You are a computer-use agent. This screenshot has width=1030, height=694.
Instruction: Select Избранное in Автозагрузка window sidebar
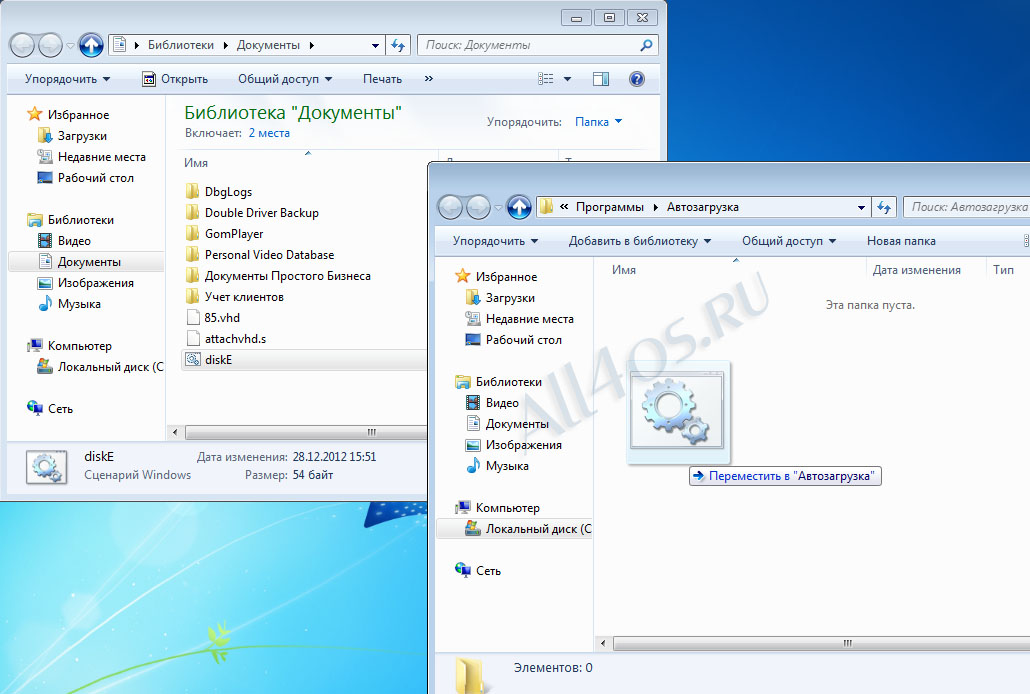point(496,277)
